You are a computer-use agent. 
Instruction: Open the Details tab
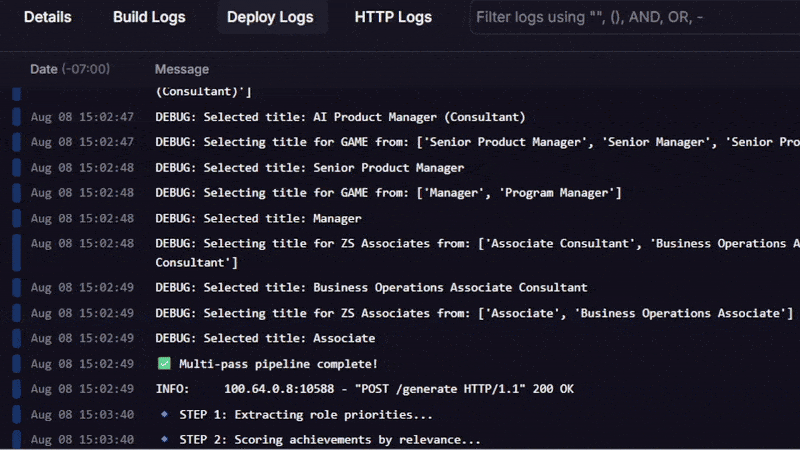tap(47, 17)
